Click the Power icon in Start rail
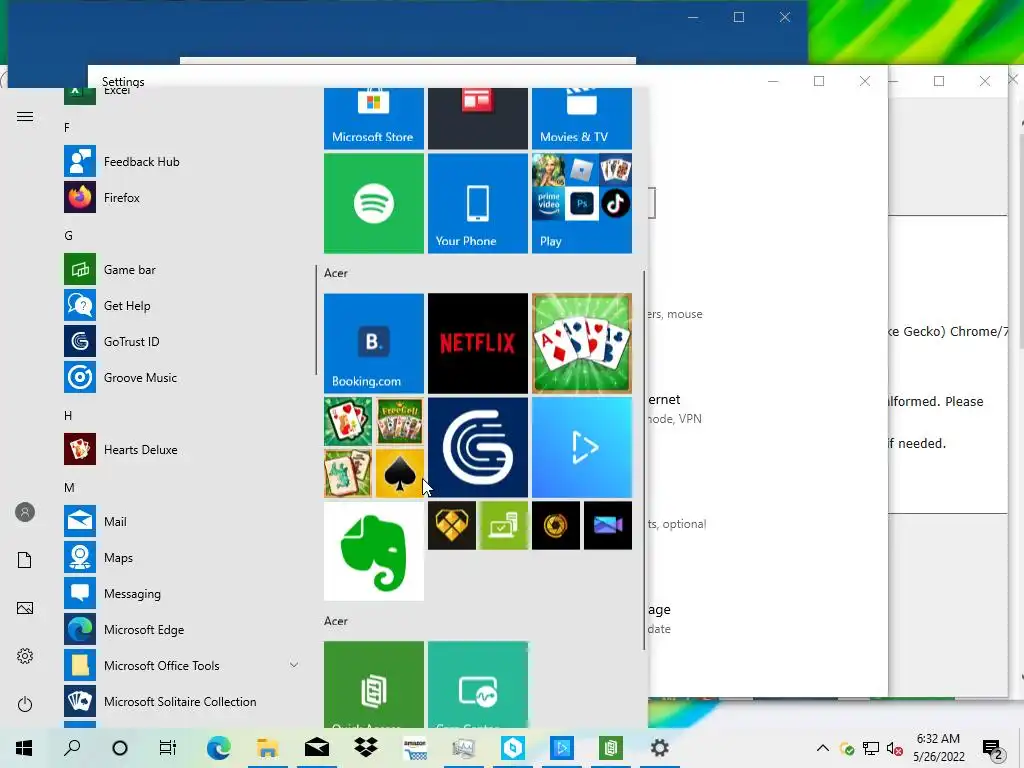This screenshot has height=768, width=1024. [x=25, y=704]
